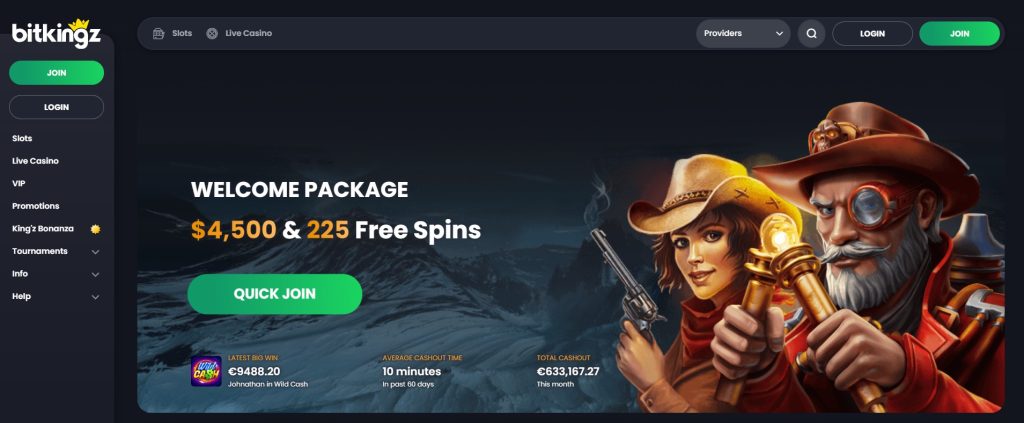Open Live Casino in the sidebar
This screenshot has height=423, width=1024.
[35, 161]
